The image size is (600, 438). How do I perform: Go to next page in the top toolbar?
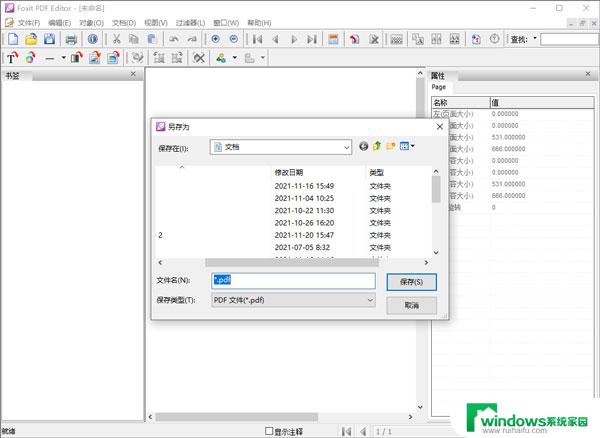(294, 39)
